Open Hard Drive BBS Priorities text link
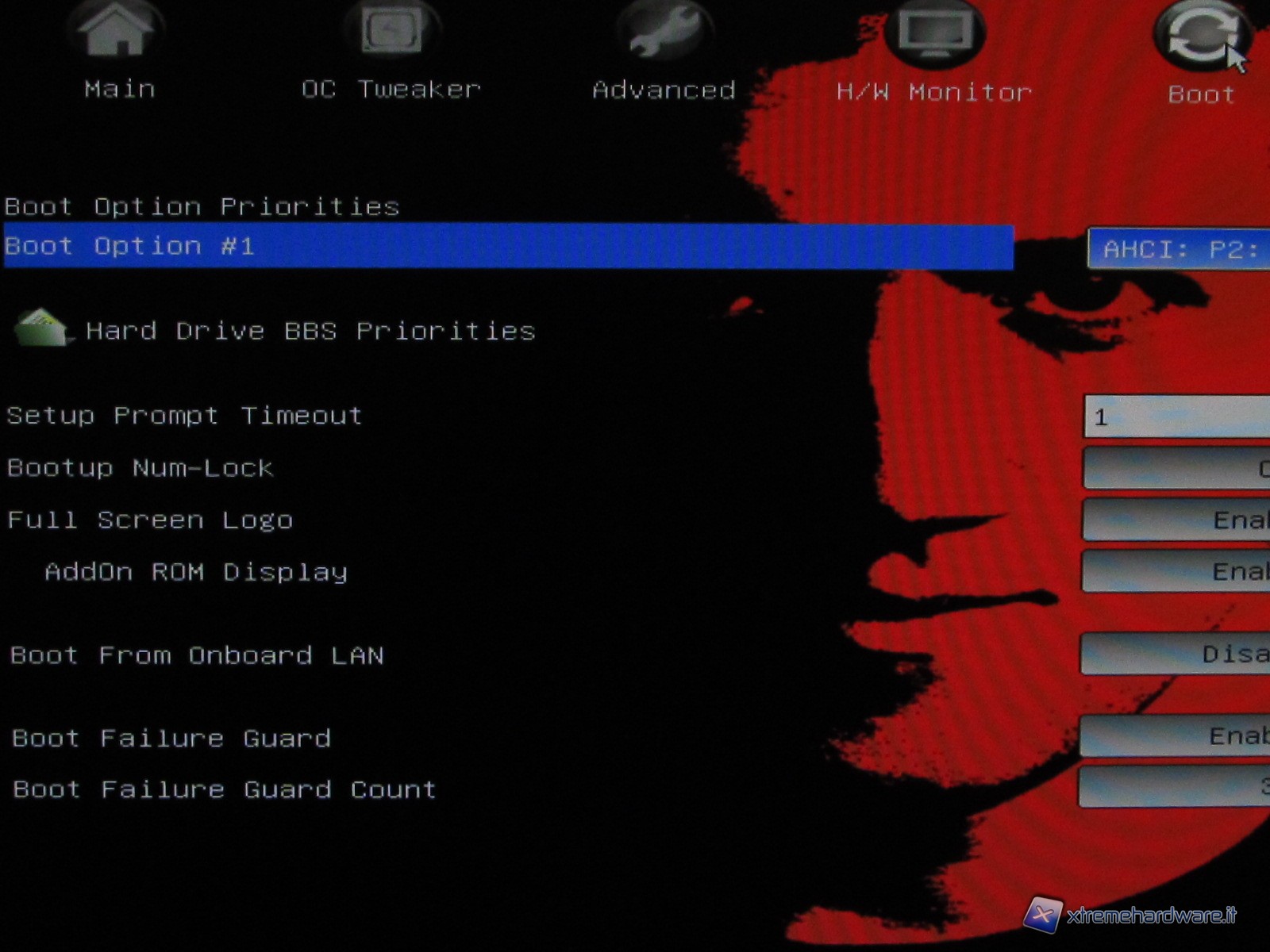Image resolution: width=1270 pixels, height=952 pixels. pos(310,331)
